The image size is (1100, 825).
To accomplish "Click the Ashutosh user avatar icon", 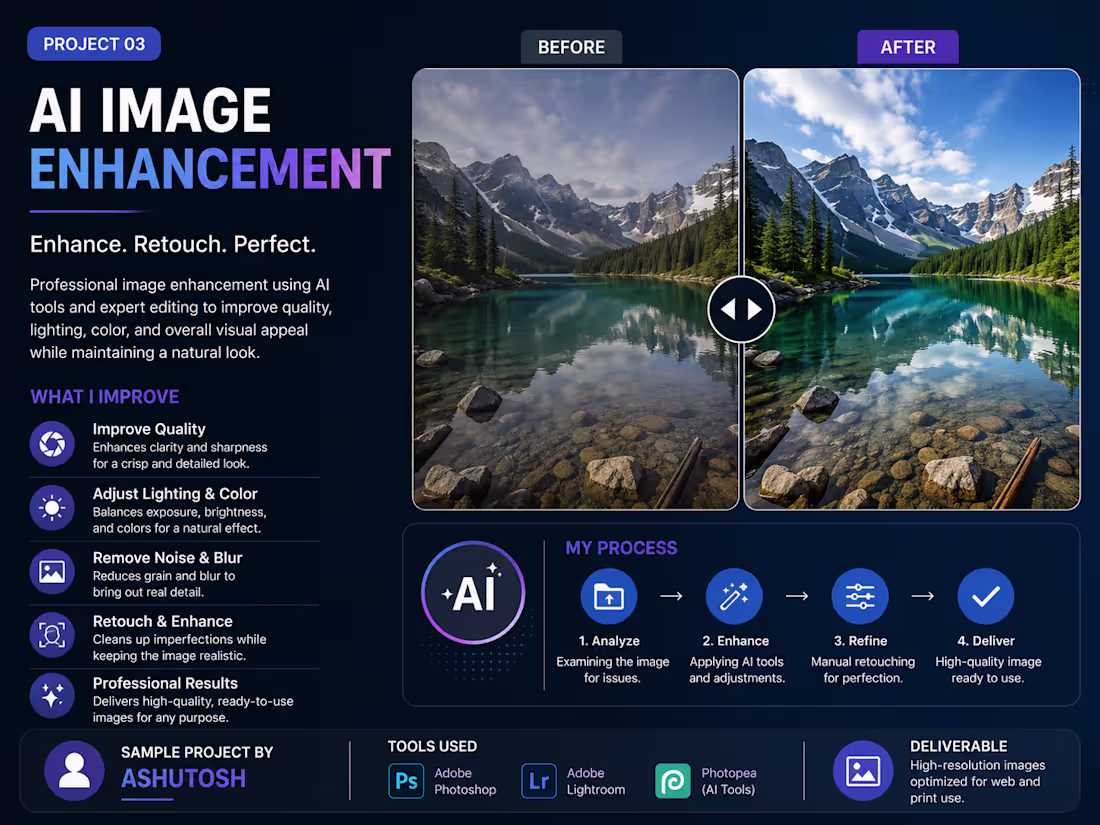I will pyautogui.click(x=74, y=770).
